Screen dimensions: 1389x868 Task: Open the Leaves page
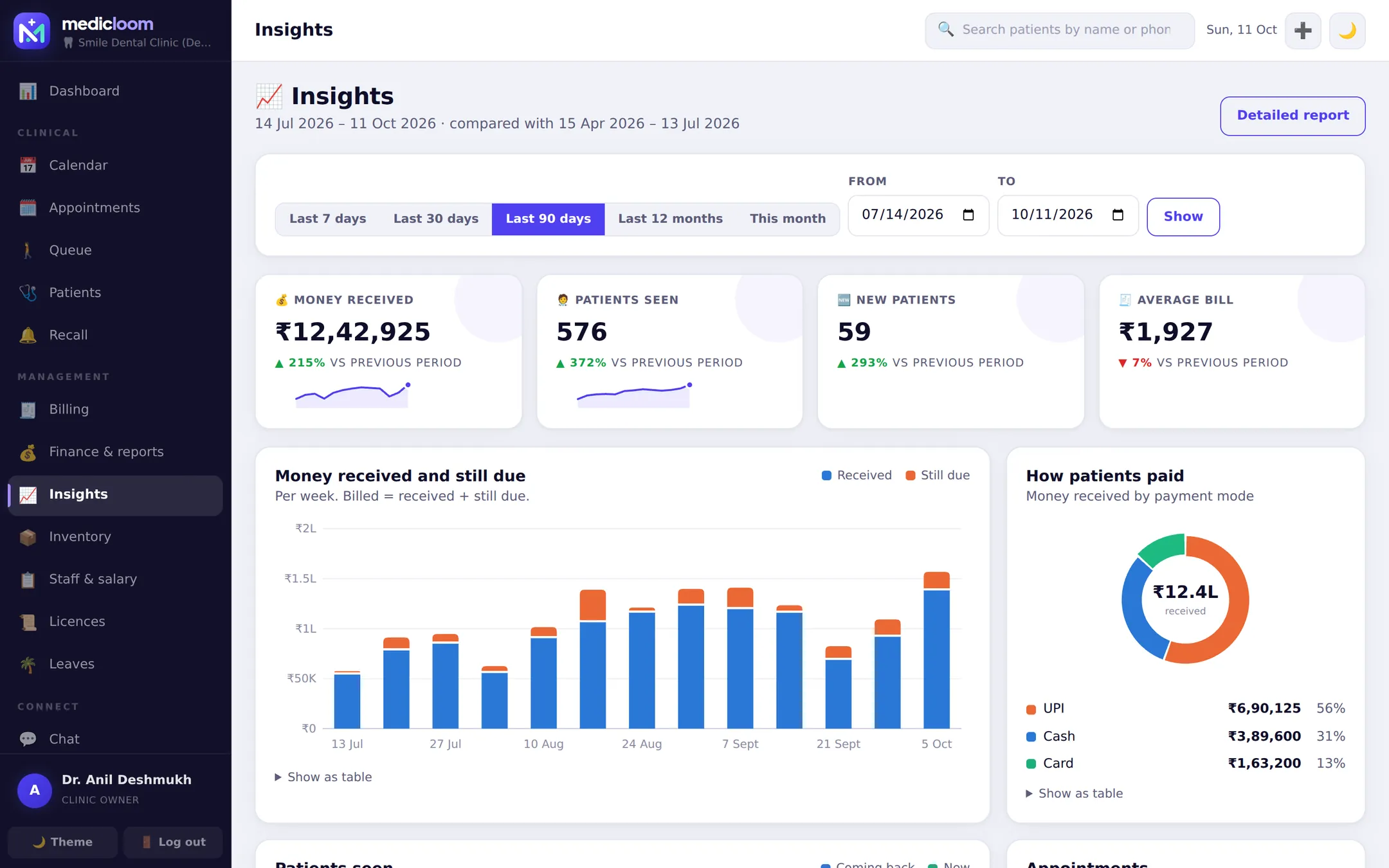(x=115, y=664)
